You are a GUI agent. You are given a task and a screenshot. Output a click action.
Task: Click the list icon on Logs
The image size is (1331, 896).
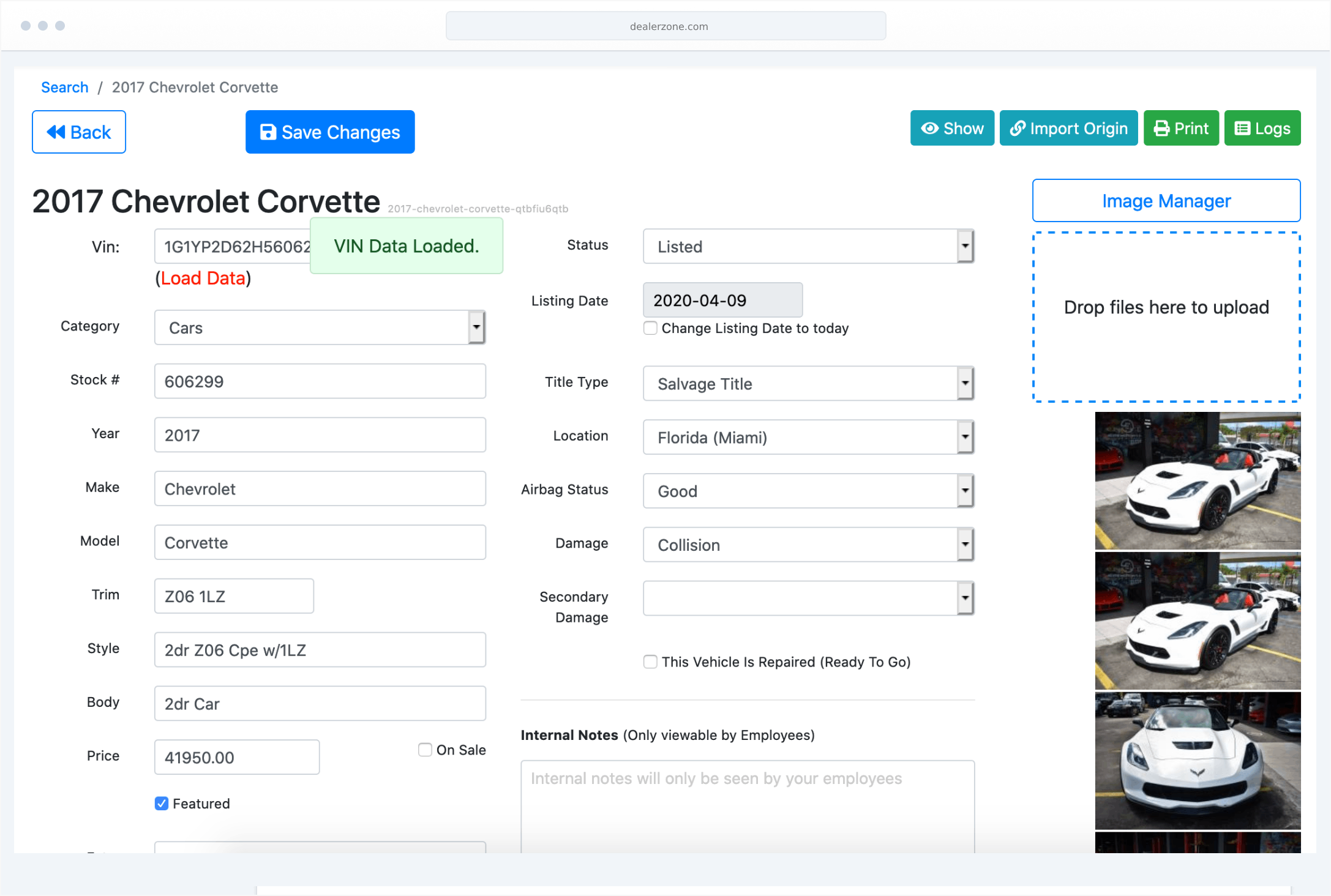click(1242, 129)
